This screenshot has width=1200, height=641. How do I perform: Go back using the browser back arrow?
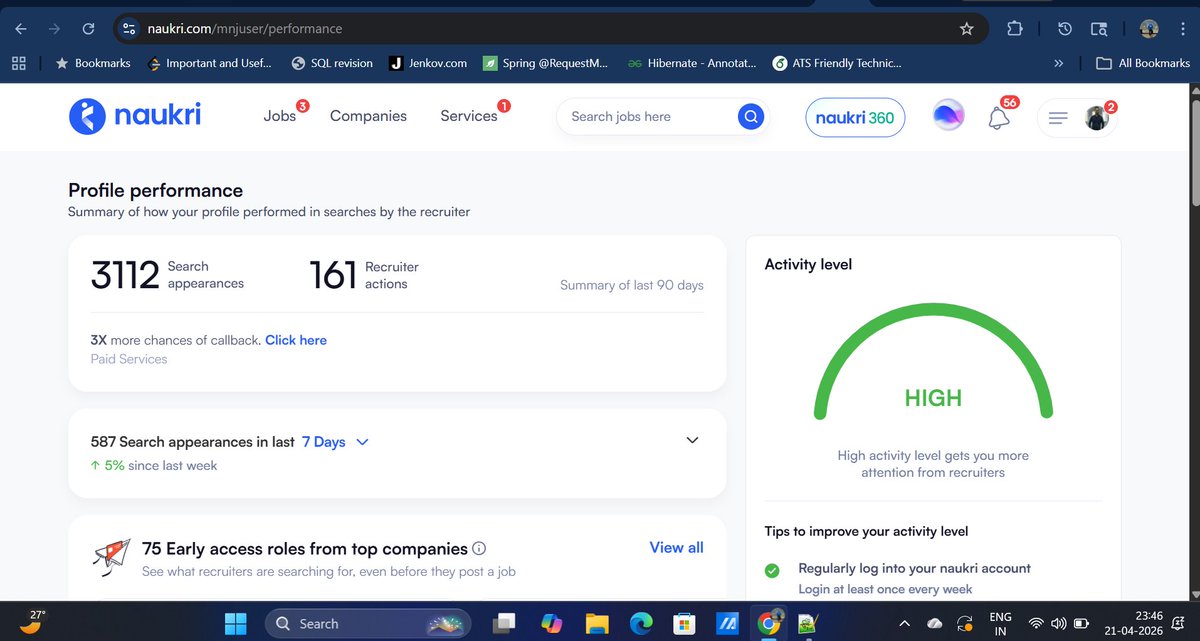21,29
